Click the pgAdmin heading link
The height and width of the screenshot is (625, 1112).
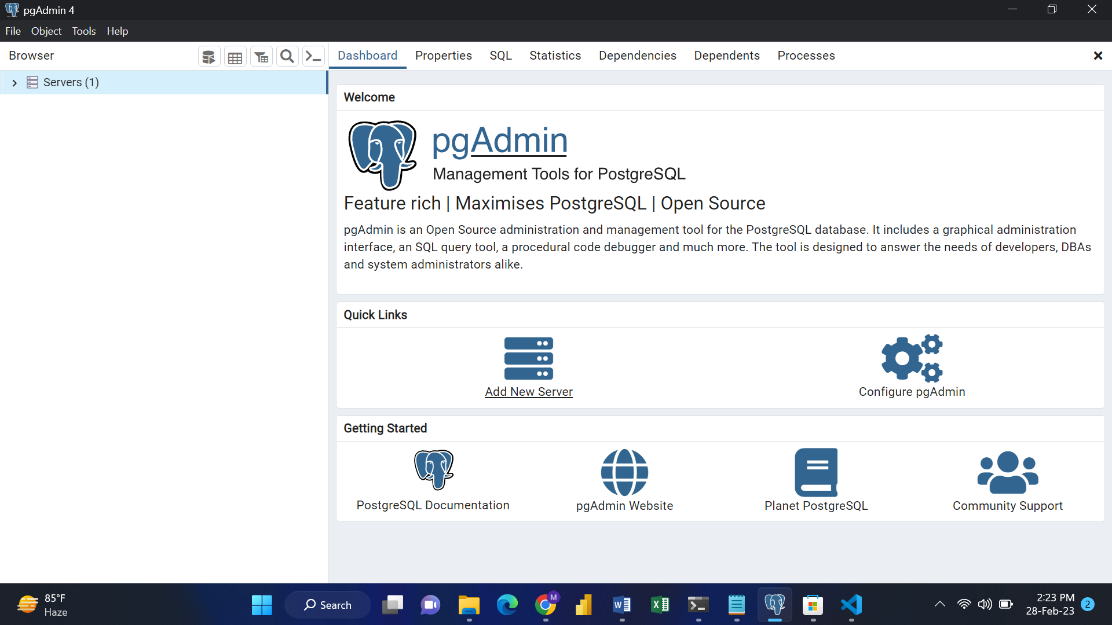(x=500, y=140)
